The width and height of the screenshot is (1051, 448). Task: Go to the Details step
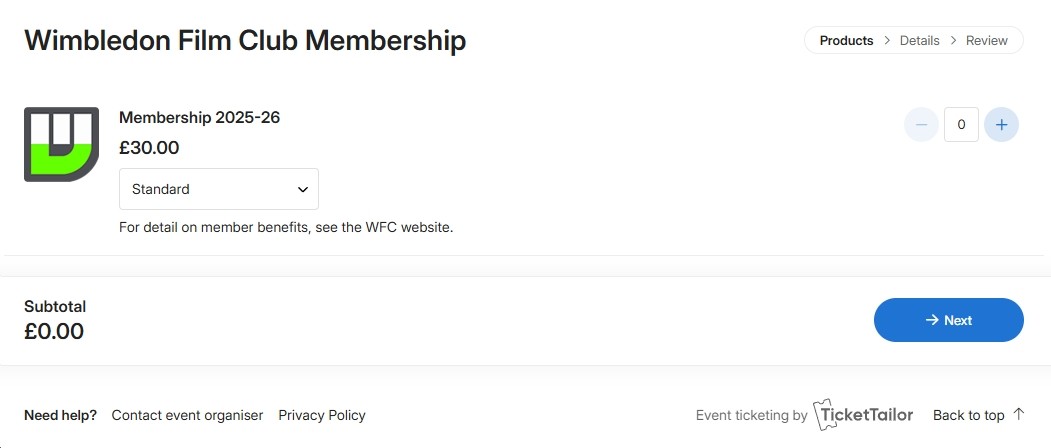click(x=919, y=41)
